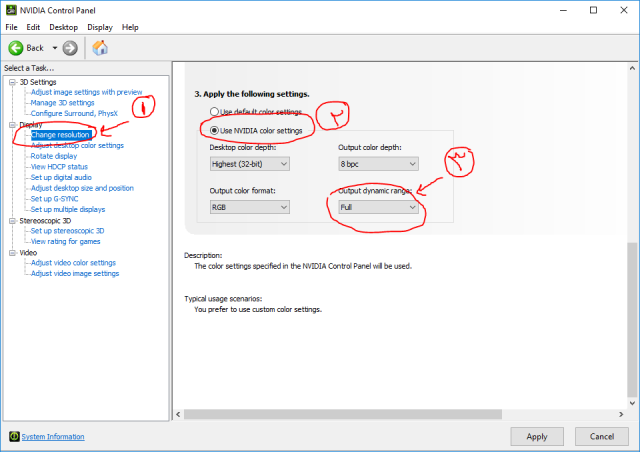Open View HDCP status task
The image size is (640, 452).
(59, 167)
